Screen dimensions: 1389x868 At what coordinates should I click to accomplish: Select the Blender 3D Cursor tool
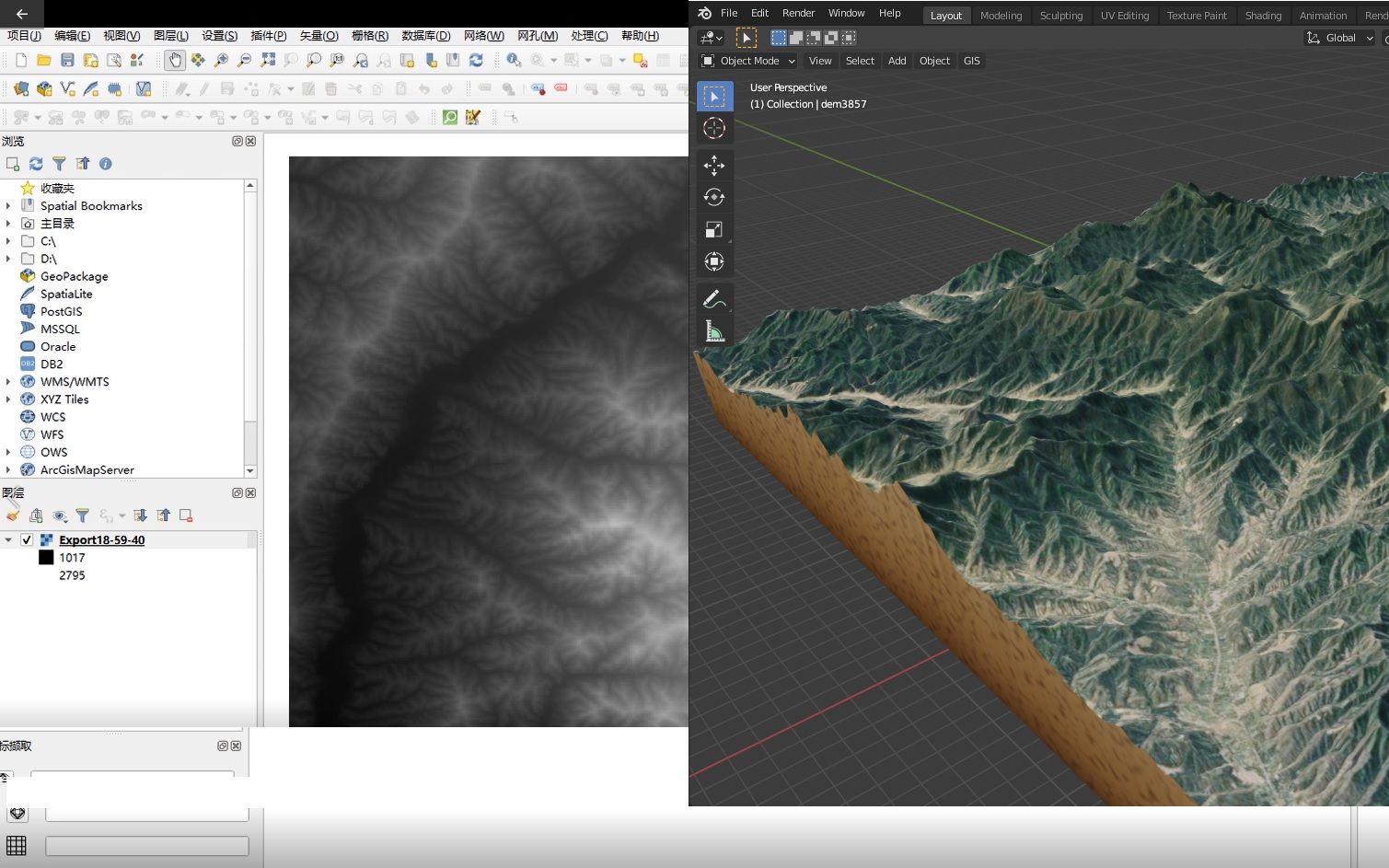pos(714,129)
